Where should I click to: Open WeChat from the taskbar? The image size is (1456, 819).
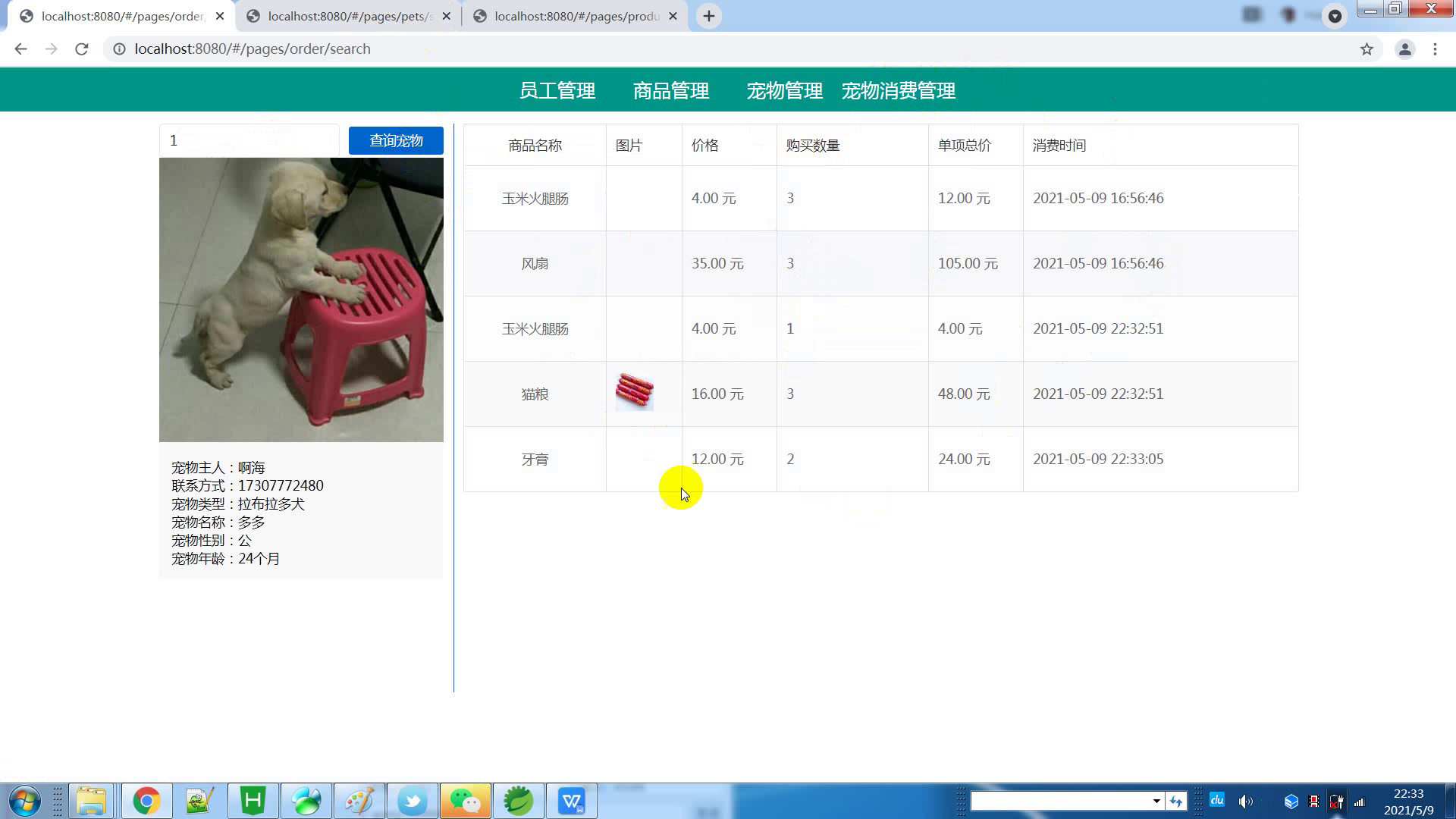click(x=465, y=801)
